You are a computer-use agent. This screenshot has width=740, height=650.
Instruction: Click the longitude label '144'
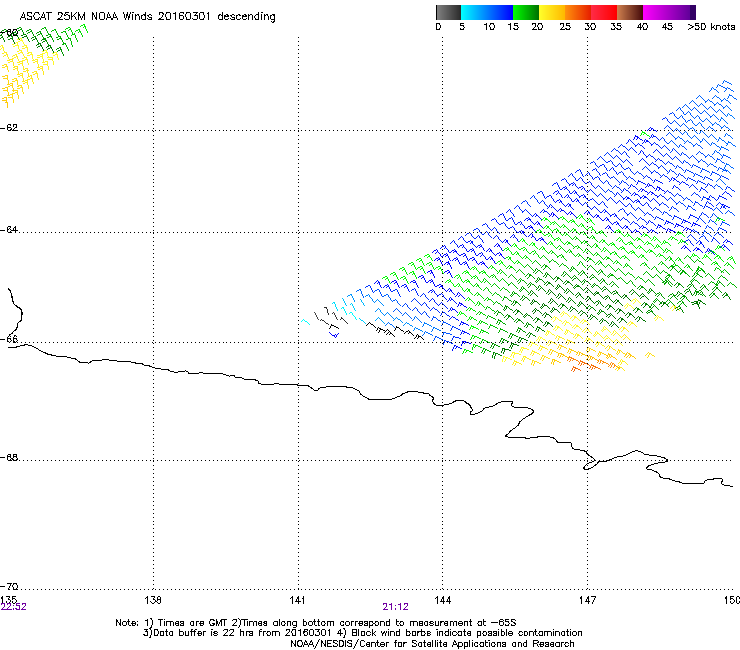click(x=443, y=599)
